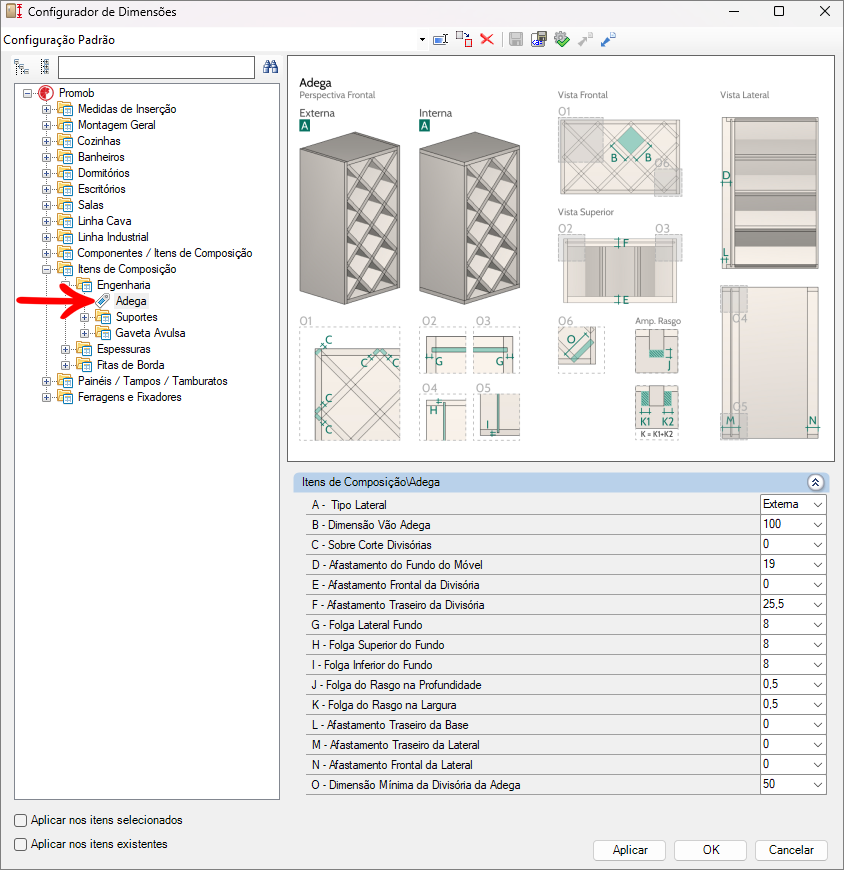Image resolution: width=844 pixels, height=870 pixels.
Task: Click the Aplicar button
Action: click(x=630, y=850)
